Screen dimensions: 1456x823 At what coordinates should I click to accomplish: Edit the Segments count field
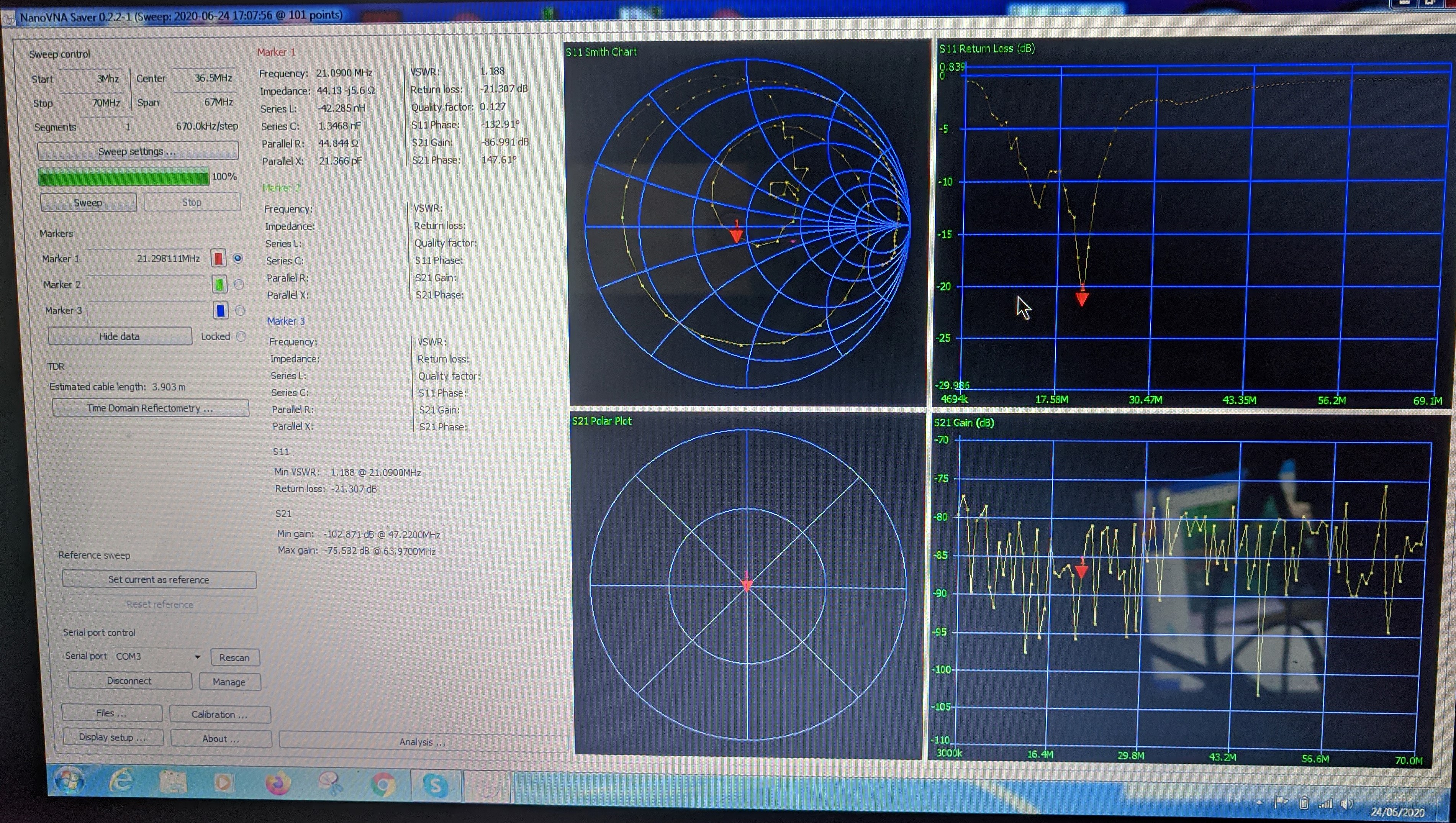107,126
